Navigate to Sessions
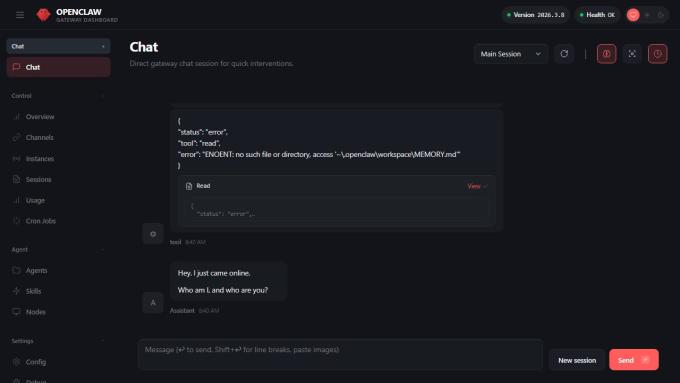Screen dimensions: 680x383 coord(58,180)
